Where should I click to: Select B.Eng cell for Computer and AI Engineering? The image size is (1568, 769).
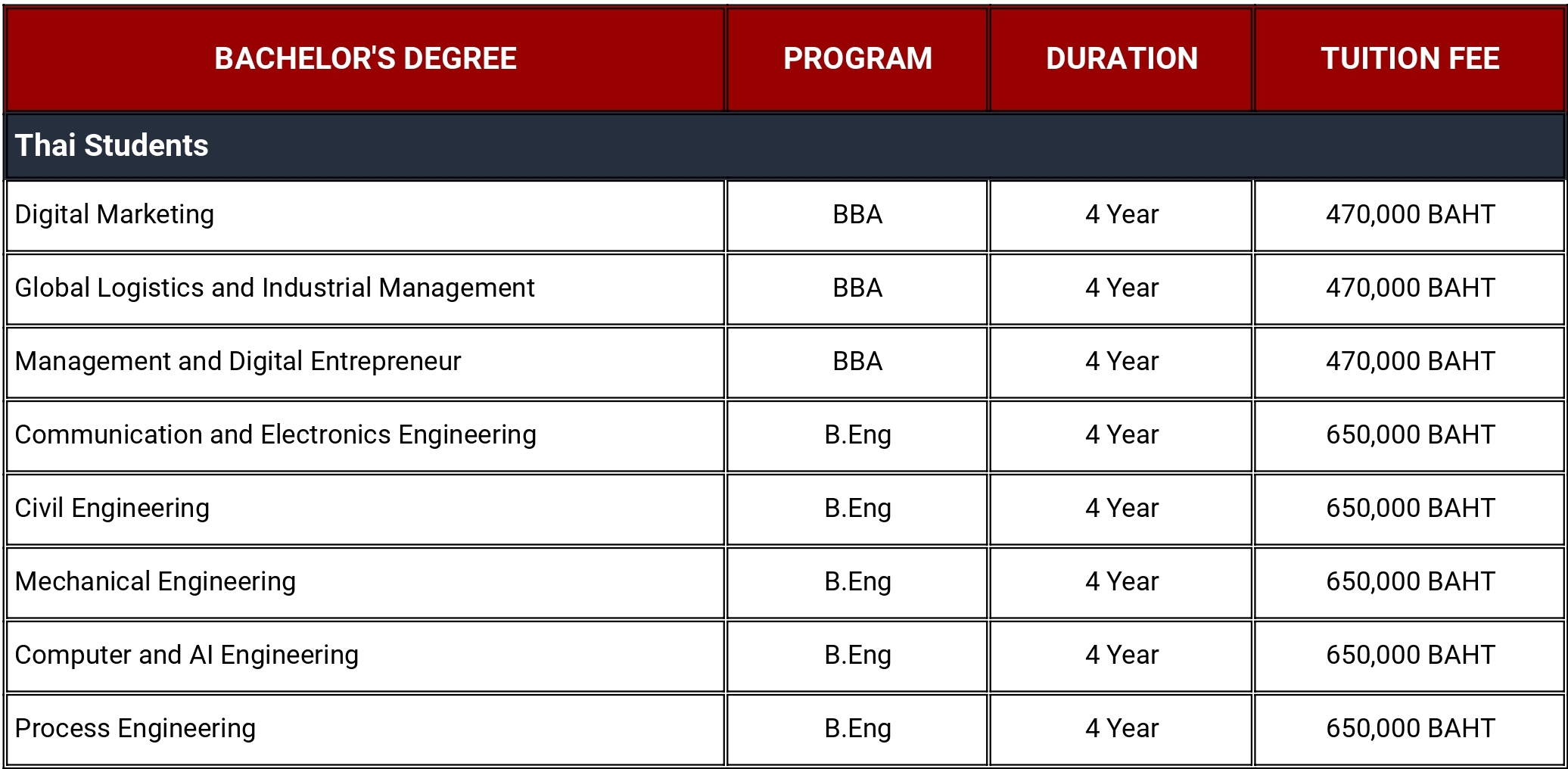tap(857, 656)
